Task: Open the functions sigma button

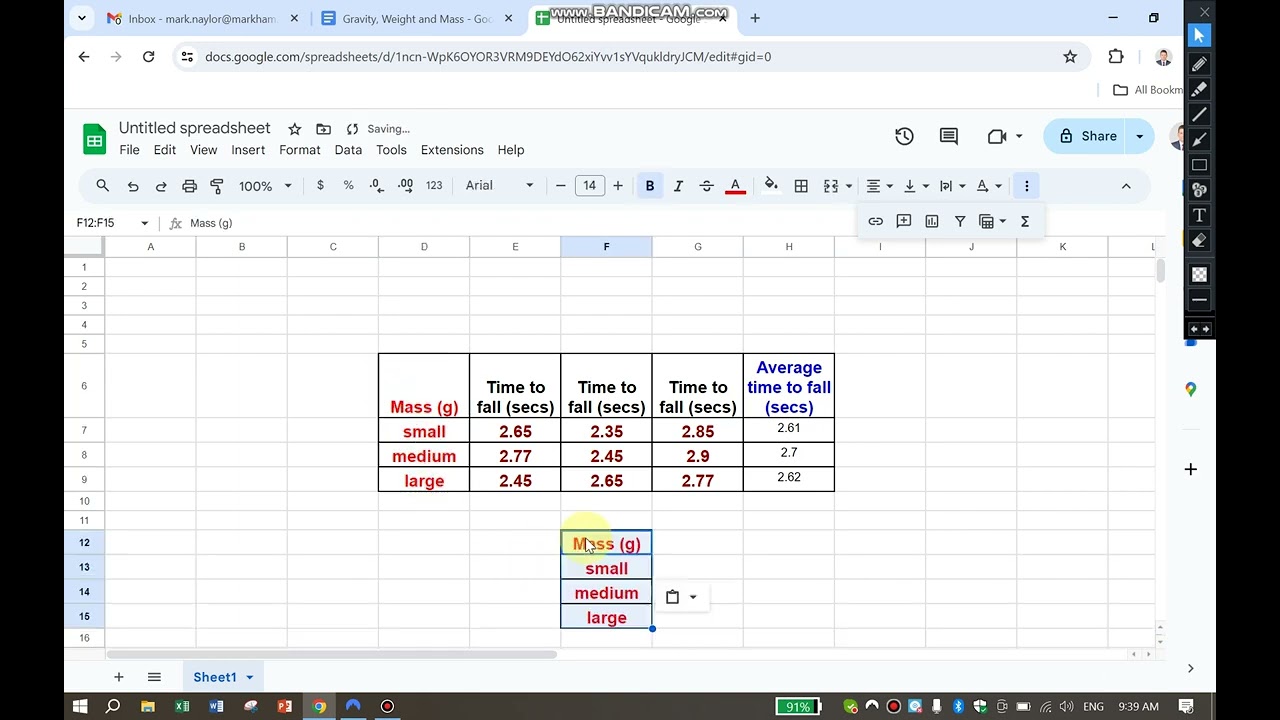Action: click(x=1025, y=221)
